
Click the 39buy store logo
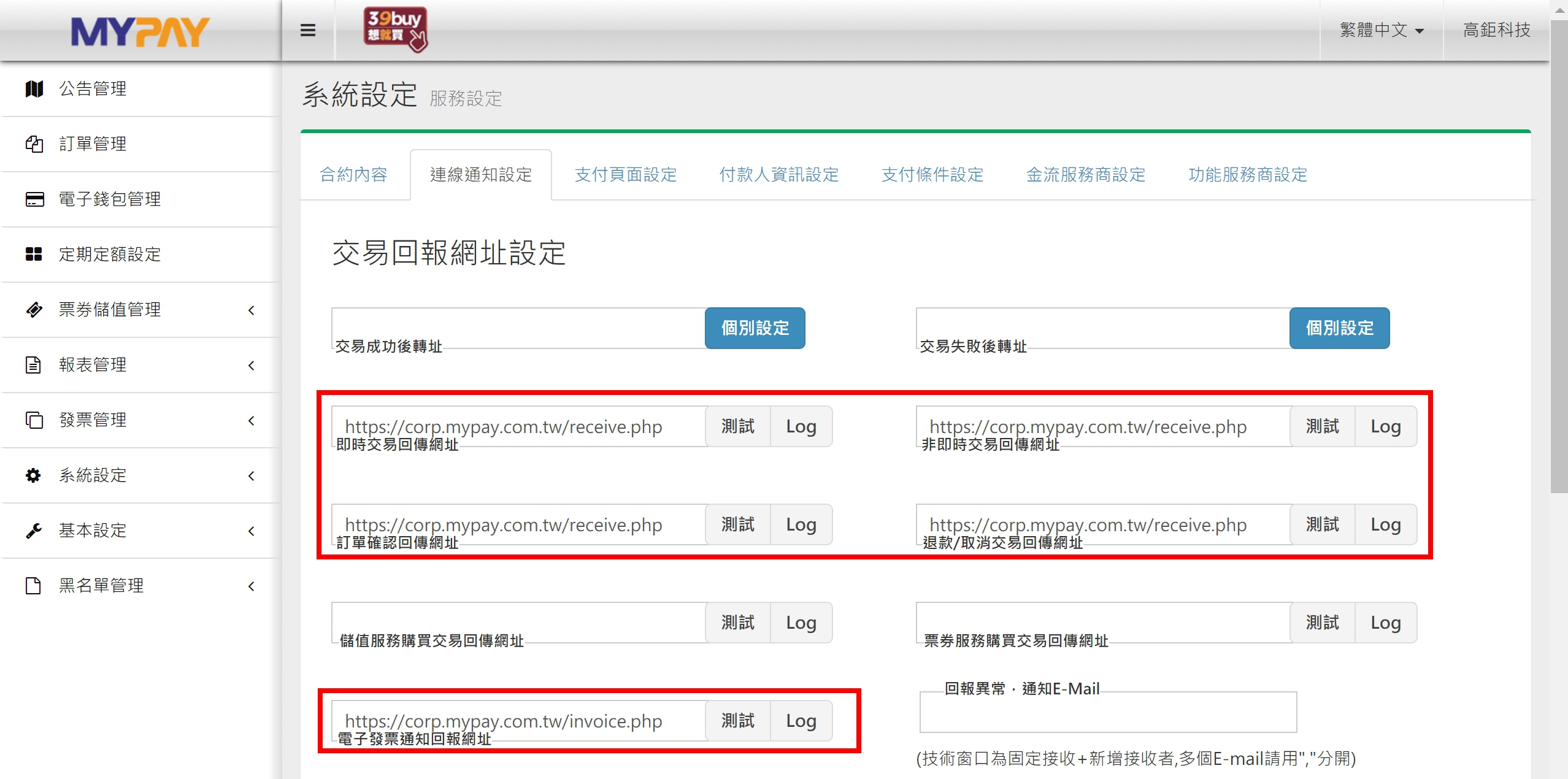(395, 29)
